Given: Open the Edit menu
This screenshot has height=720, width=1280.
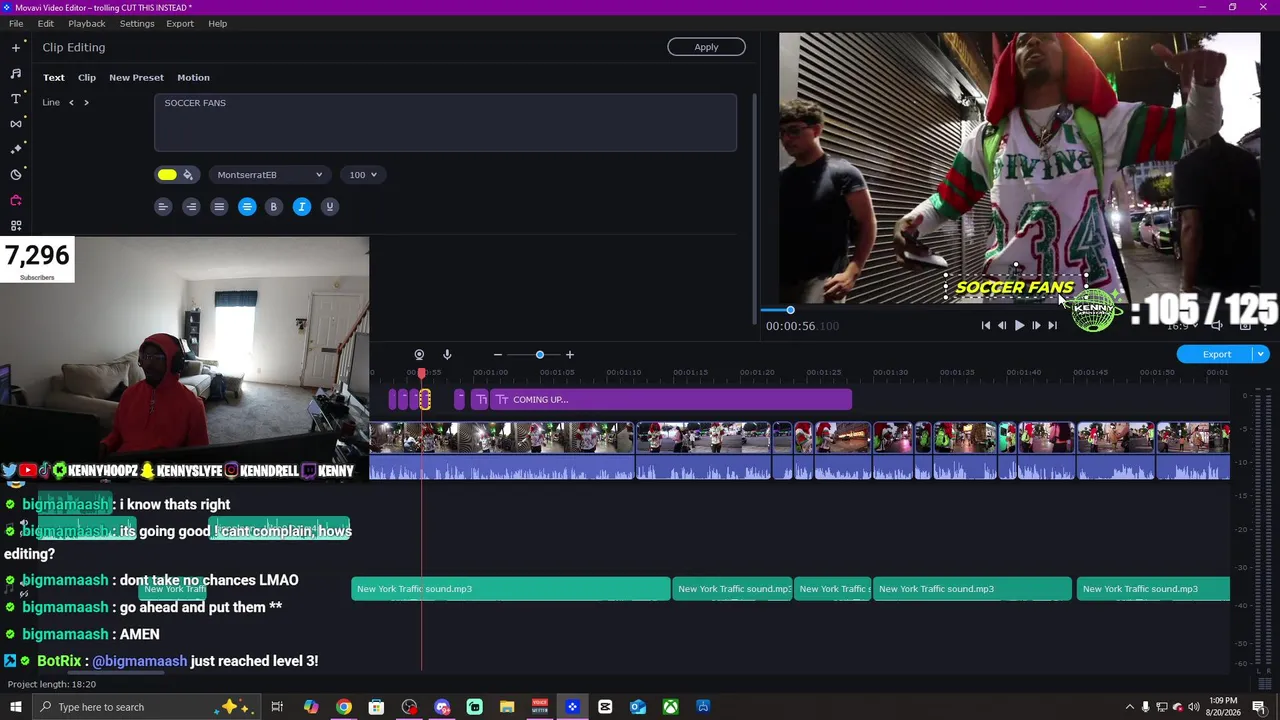Looking at the screenshot, I should tap(46, 23).
